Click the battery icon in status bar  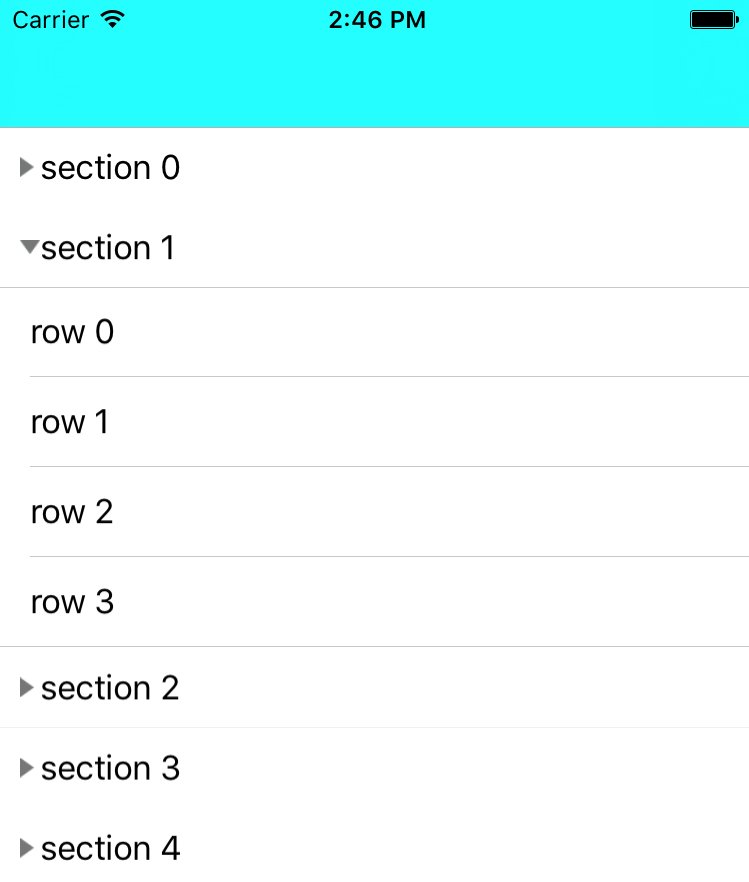[713, 19]
